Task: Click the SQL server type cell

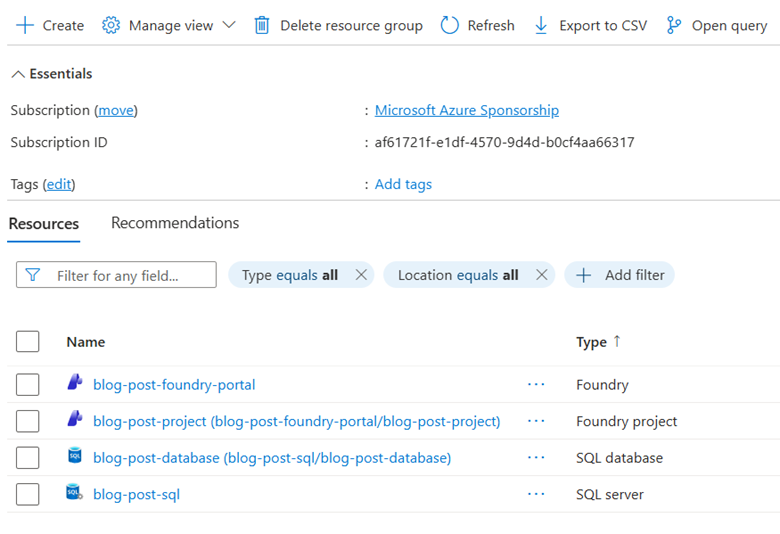Action: point(610,495)
